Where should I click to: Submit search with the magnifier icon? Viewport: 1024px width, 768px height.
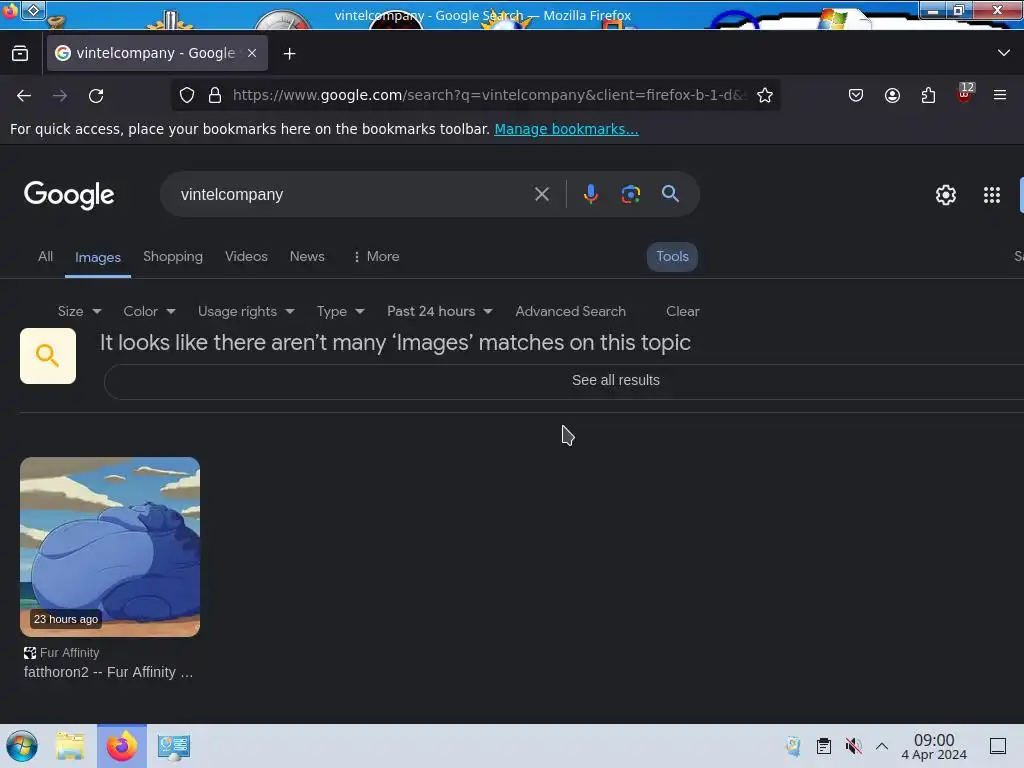click(670, 193)
